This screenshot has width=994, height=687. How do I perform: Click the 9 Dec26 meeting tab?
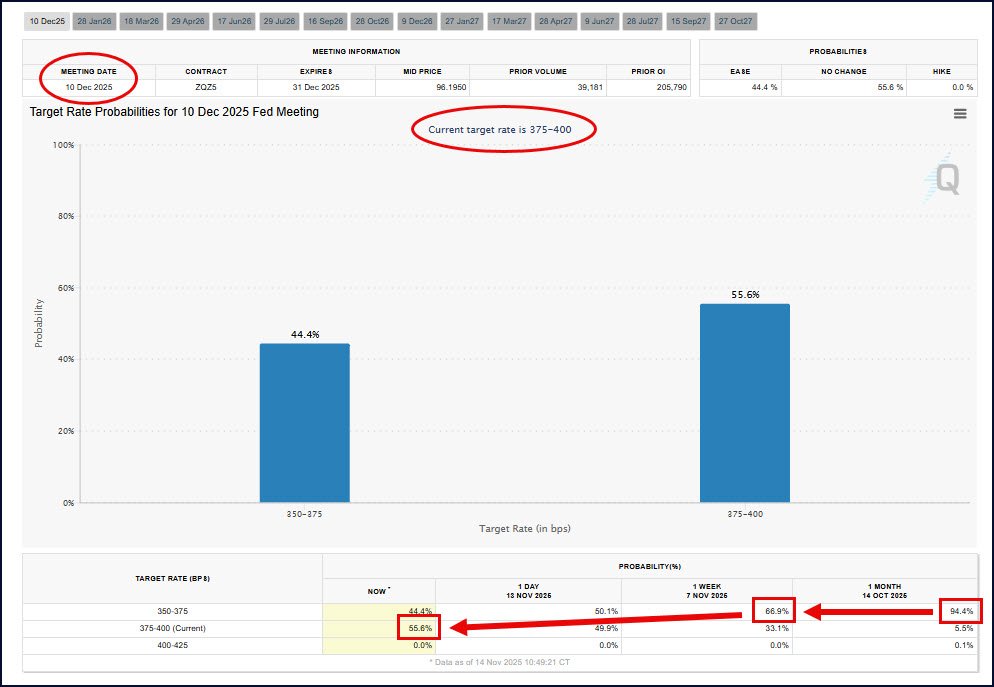point(417,21)
